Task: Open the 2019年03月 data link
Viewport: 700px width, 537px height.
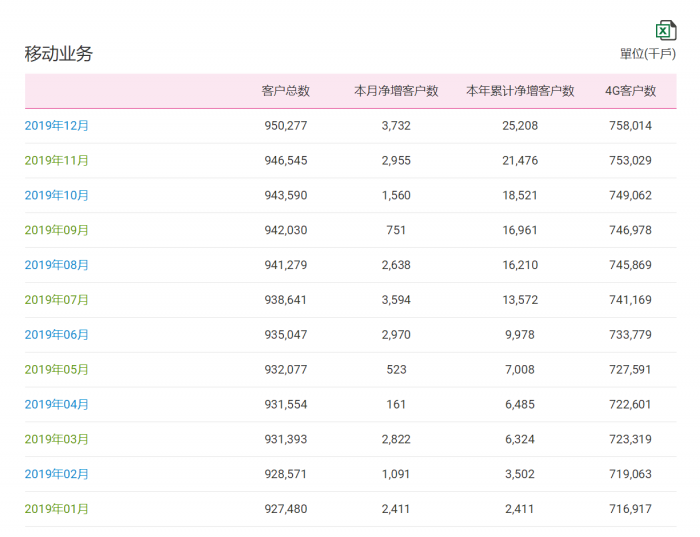Action: click(x=57, y=440)
